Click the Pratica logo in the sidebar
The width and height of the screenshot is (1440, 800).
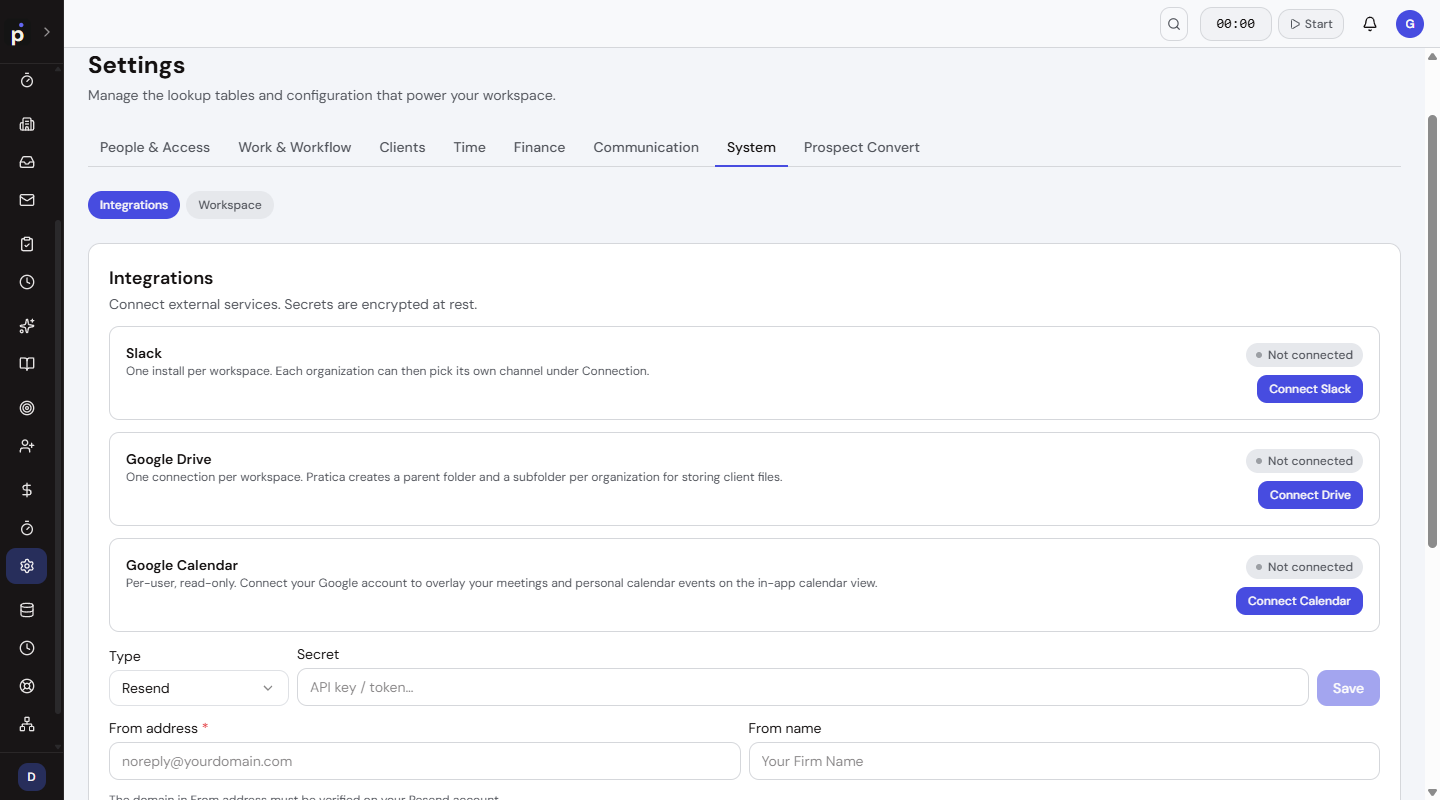point(17,34)
